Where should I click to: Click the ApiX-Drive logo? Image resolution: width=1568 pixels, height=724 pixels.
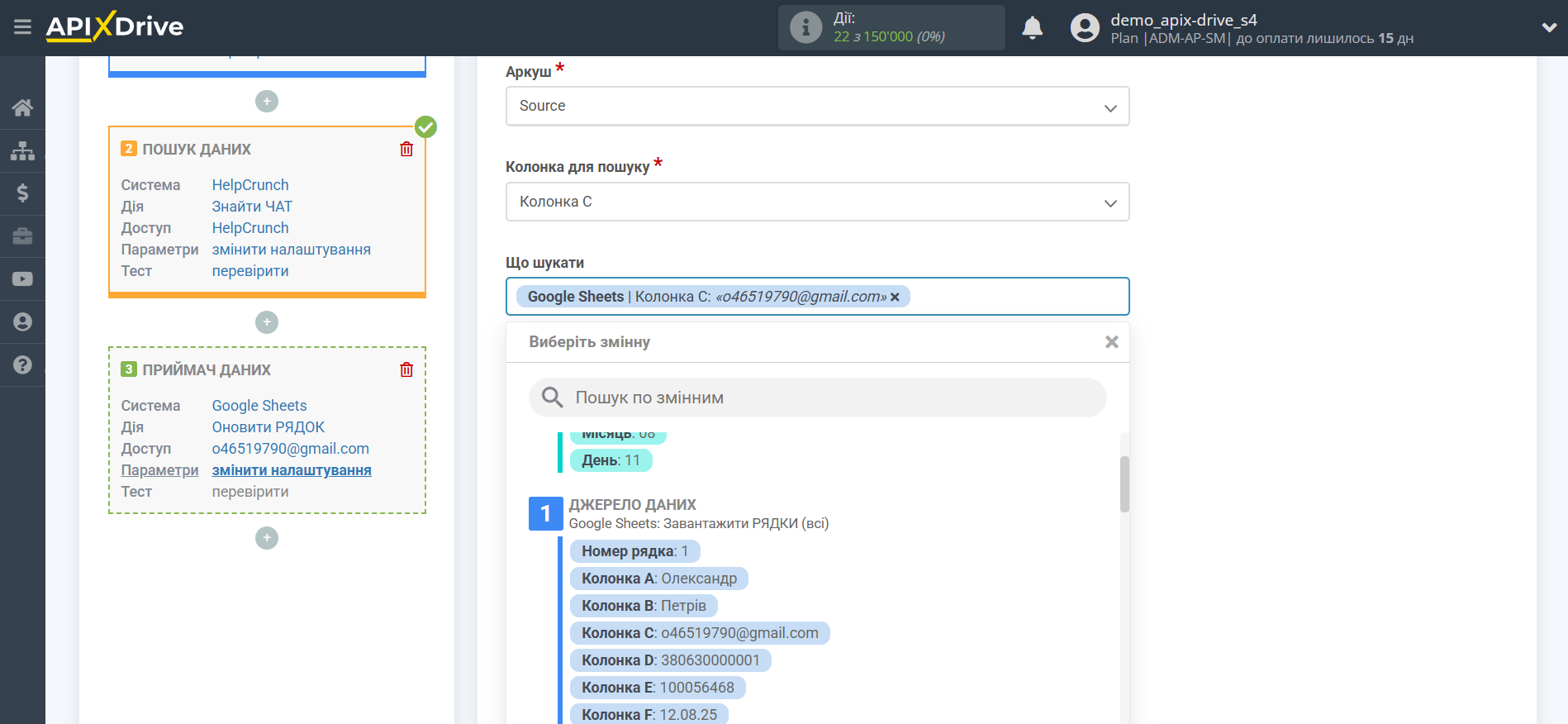point(115,26)
